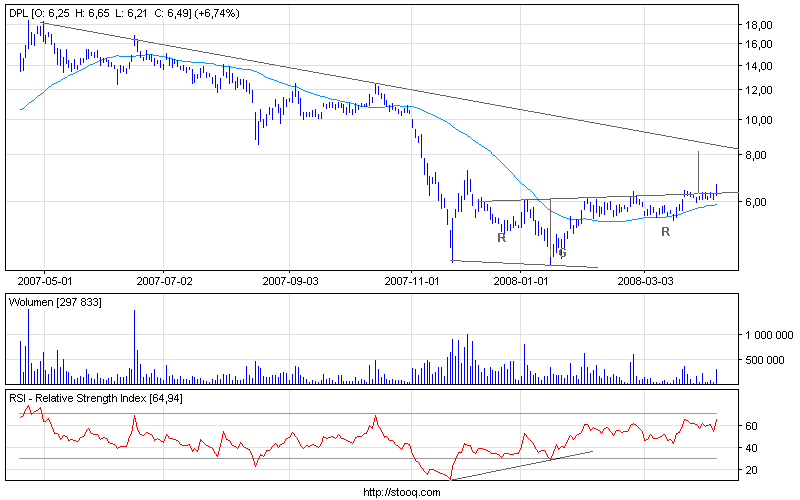Click the G head marker on the chart
Image resolution: width=800 pixels, height=500 pixels.
(562, 253)
